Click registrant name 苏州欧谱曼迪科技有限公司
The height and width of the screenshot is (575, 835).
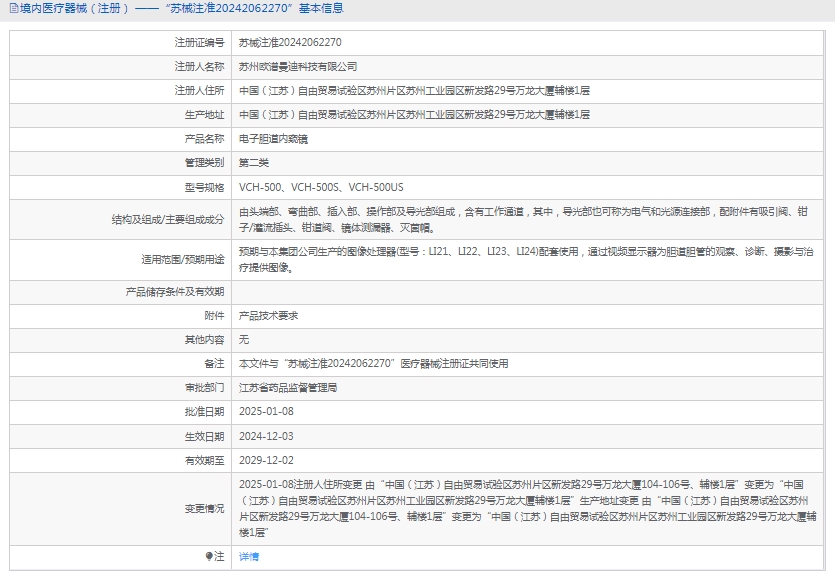(298, 67)
